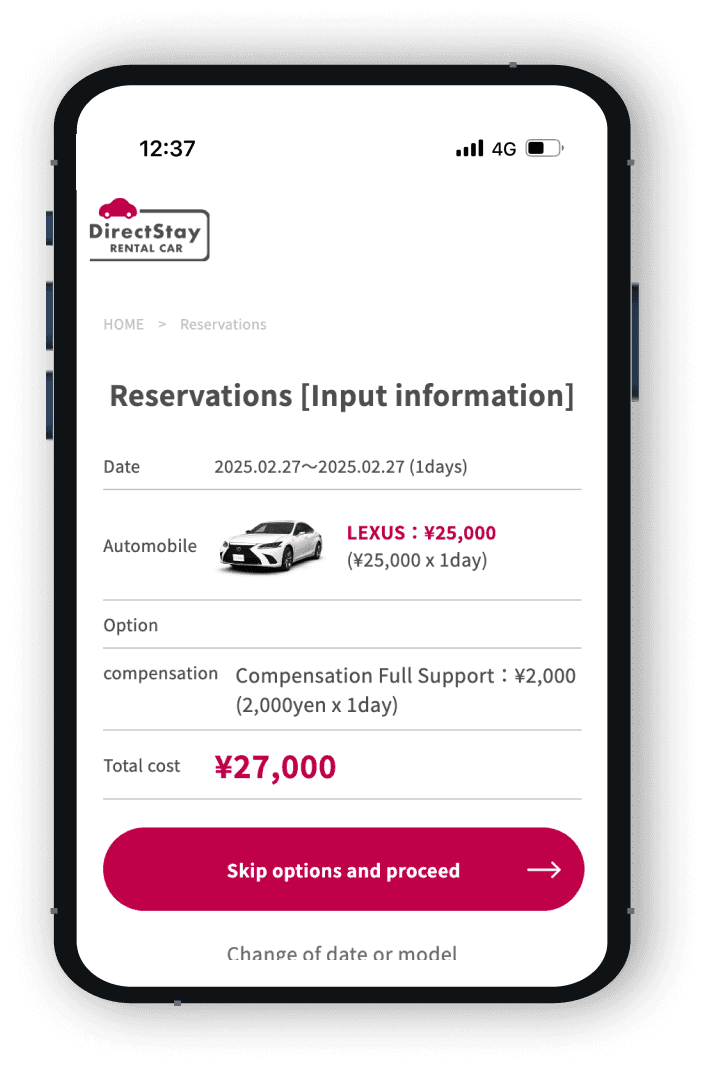Viewport: 708px width, 1068px height.
Task: Click the arrow icon on the proceed button
Action: tap(544, 870)
